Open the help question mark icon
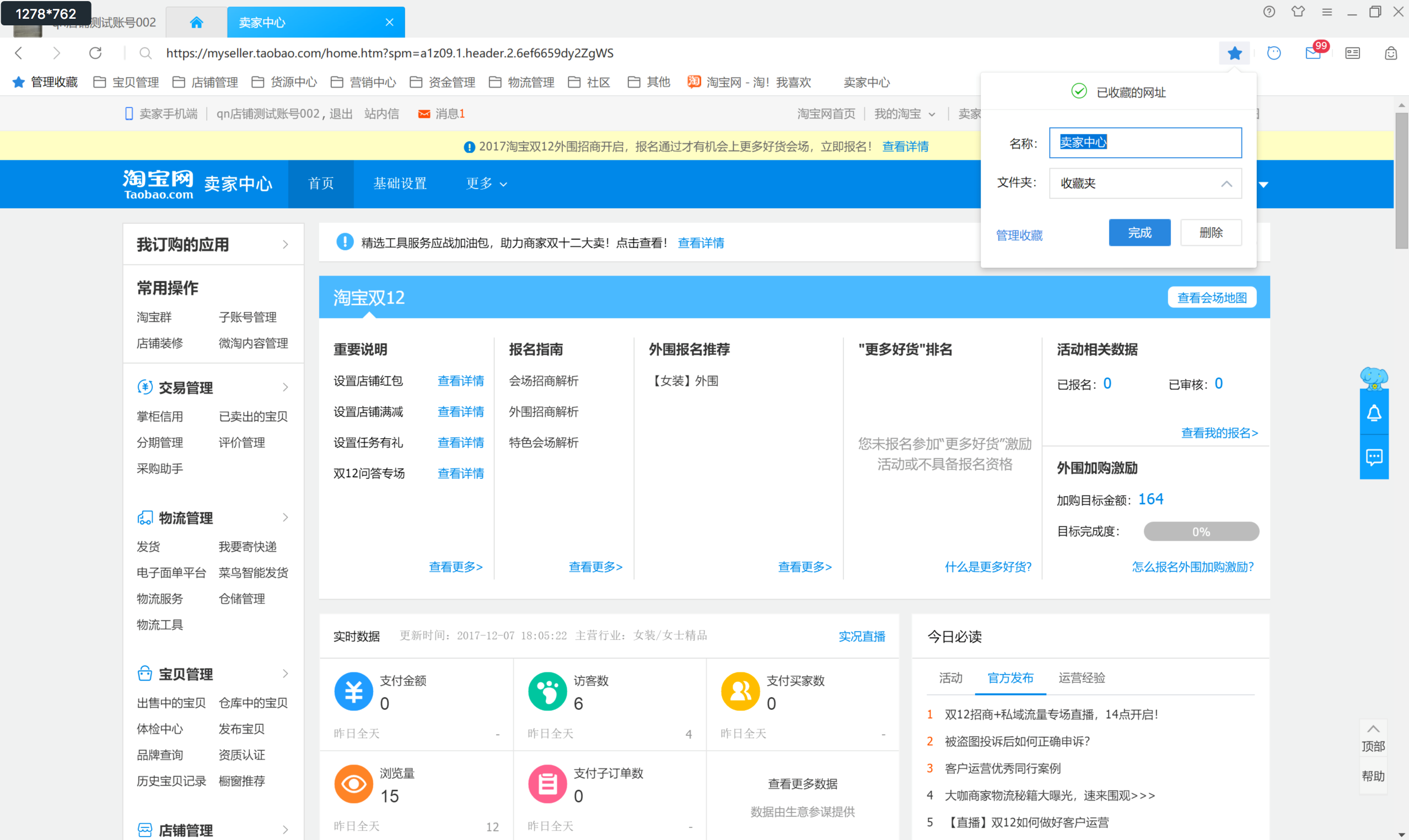The width and height of the screenshot is (1409, 840). 1269,12
